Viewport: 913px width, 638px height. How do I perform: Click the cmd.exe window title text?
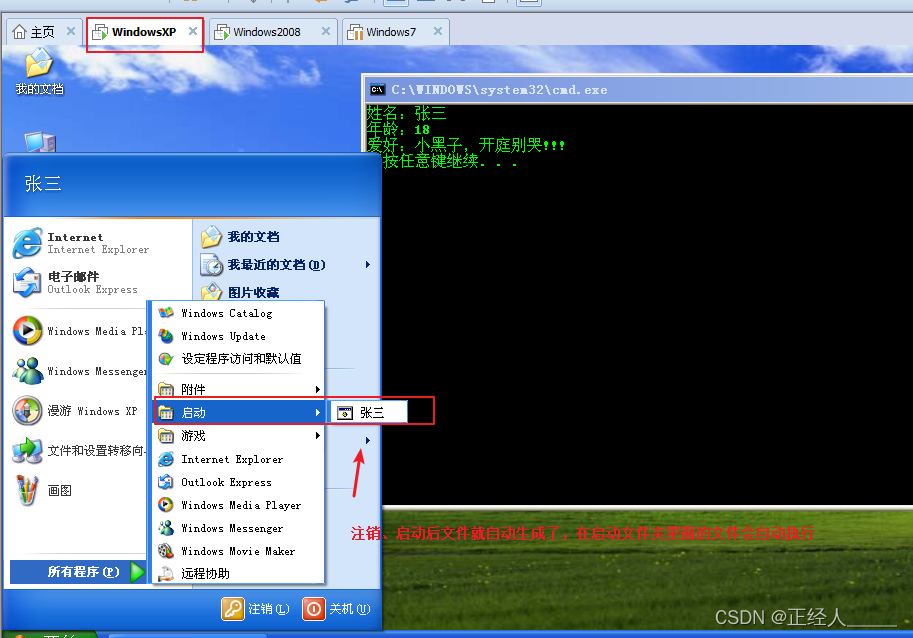(499, 90)
